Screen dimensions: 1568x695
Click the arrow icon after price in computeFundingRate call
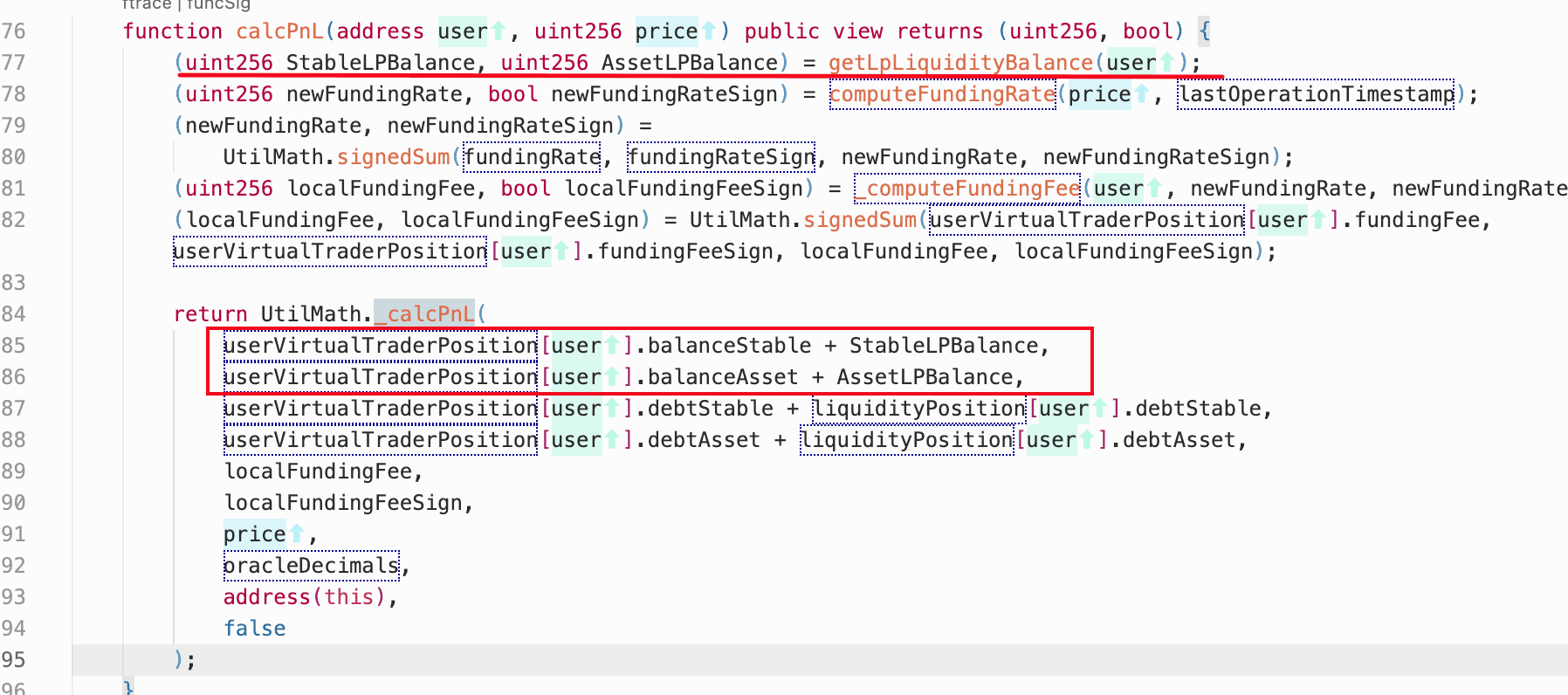point(1141,94)
